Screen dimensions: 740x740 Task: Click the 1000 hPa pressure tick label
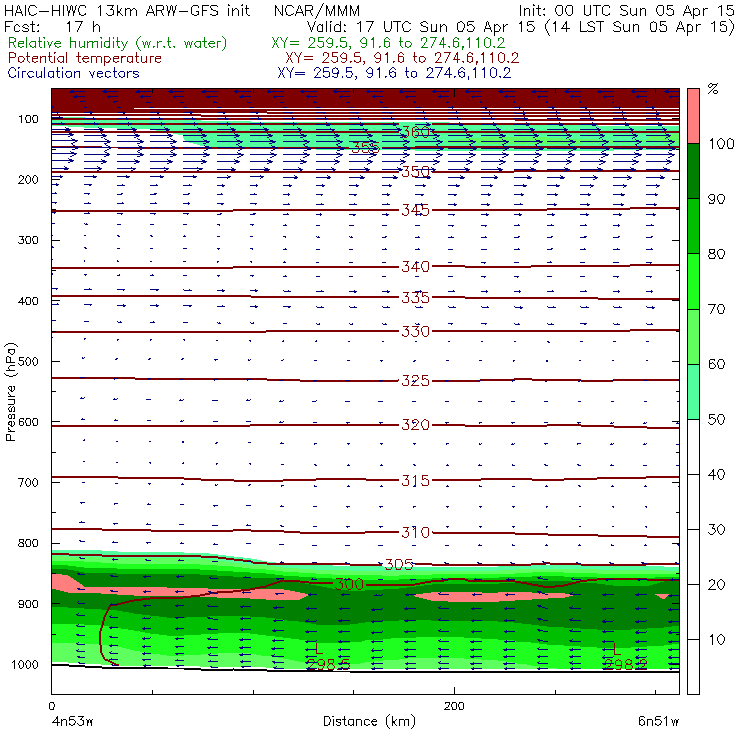pos(25,665)
